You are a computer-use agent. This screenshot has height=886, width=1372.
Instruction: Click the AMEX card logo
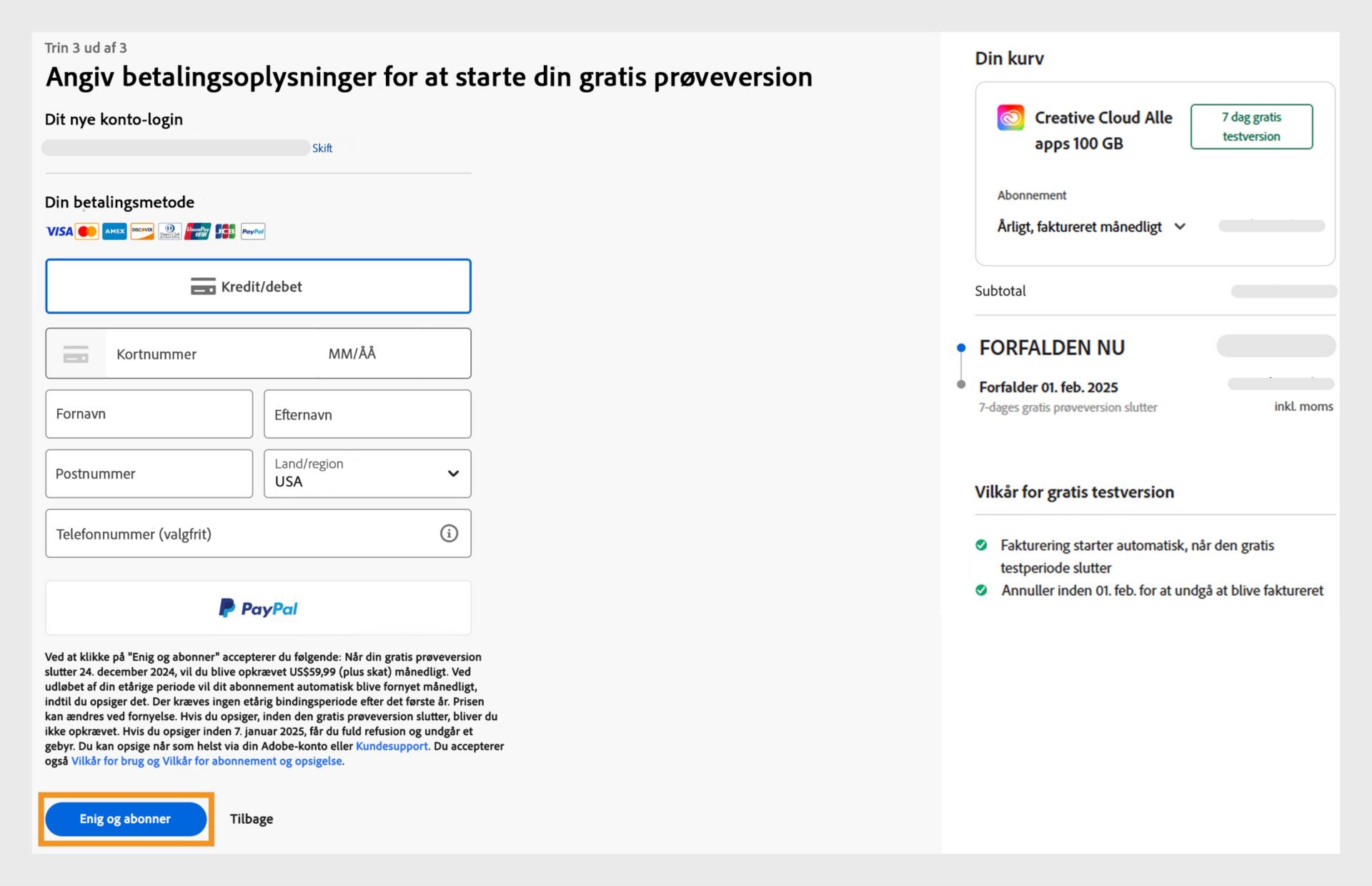[x=114, y=232]
